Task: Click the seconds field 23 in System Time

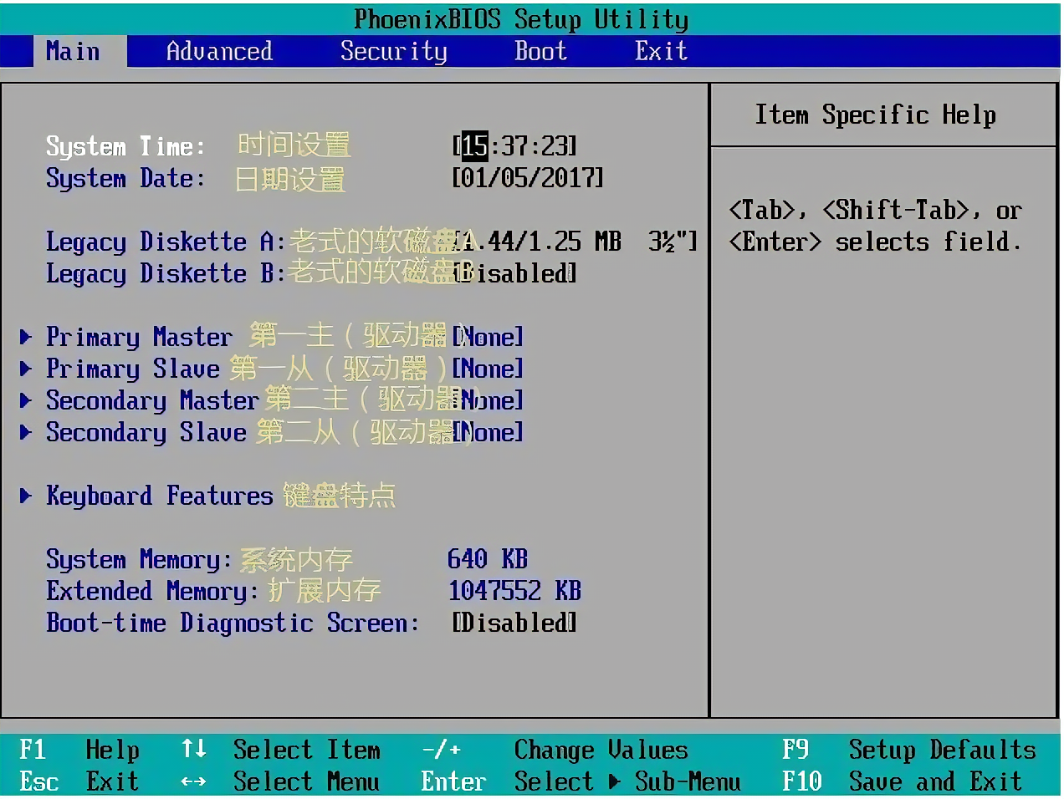Action: (x=554, y=146)
